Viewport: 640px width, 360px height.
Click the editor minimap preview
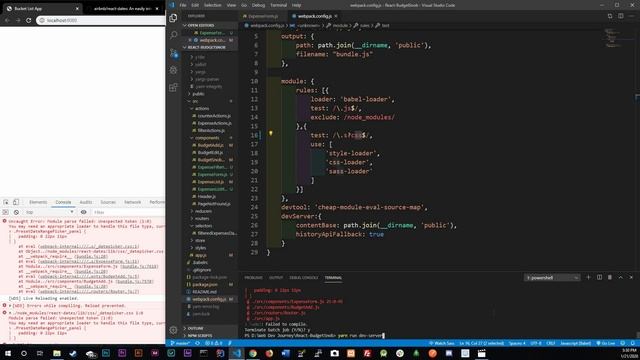click(612, 38)
